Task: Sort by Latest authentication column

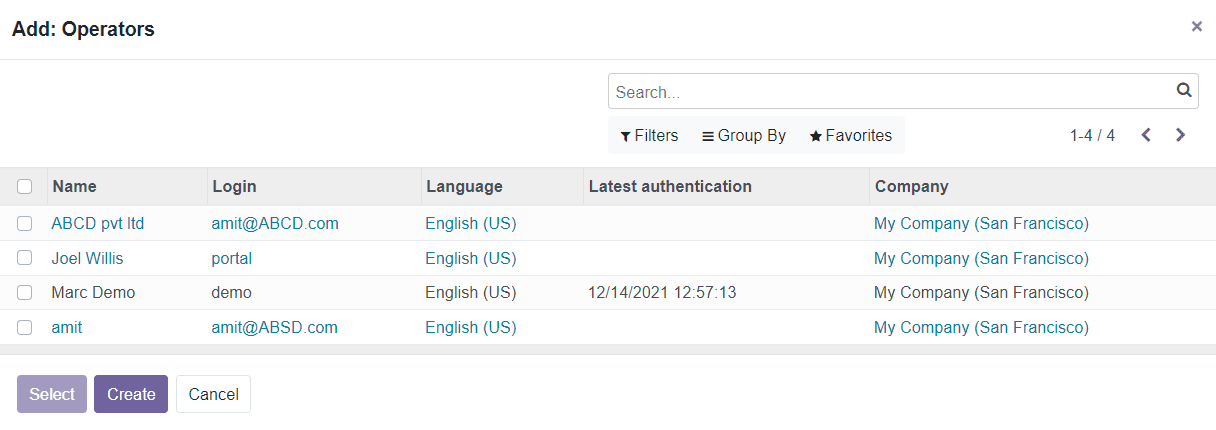Action: click(670, 186)
